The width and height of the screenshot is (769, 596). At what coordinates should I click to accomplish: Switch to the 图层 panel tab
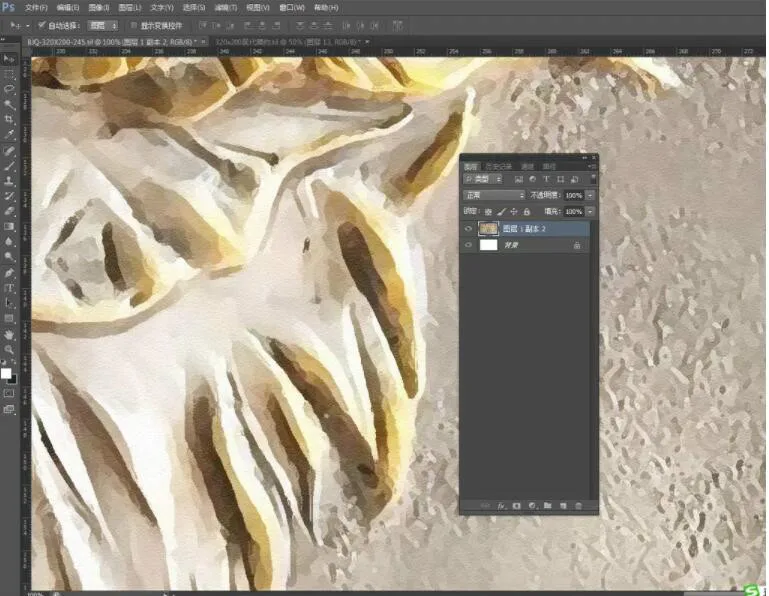click(471, 167)
